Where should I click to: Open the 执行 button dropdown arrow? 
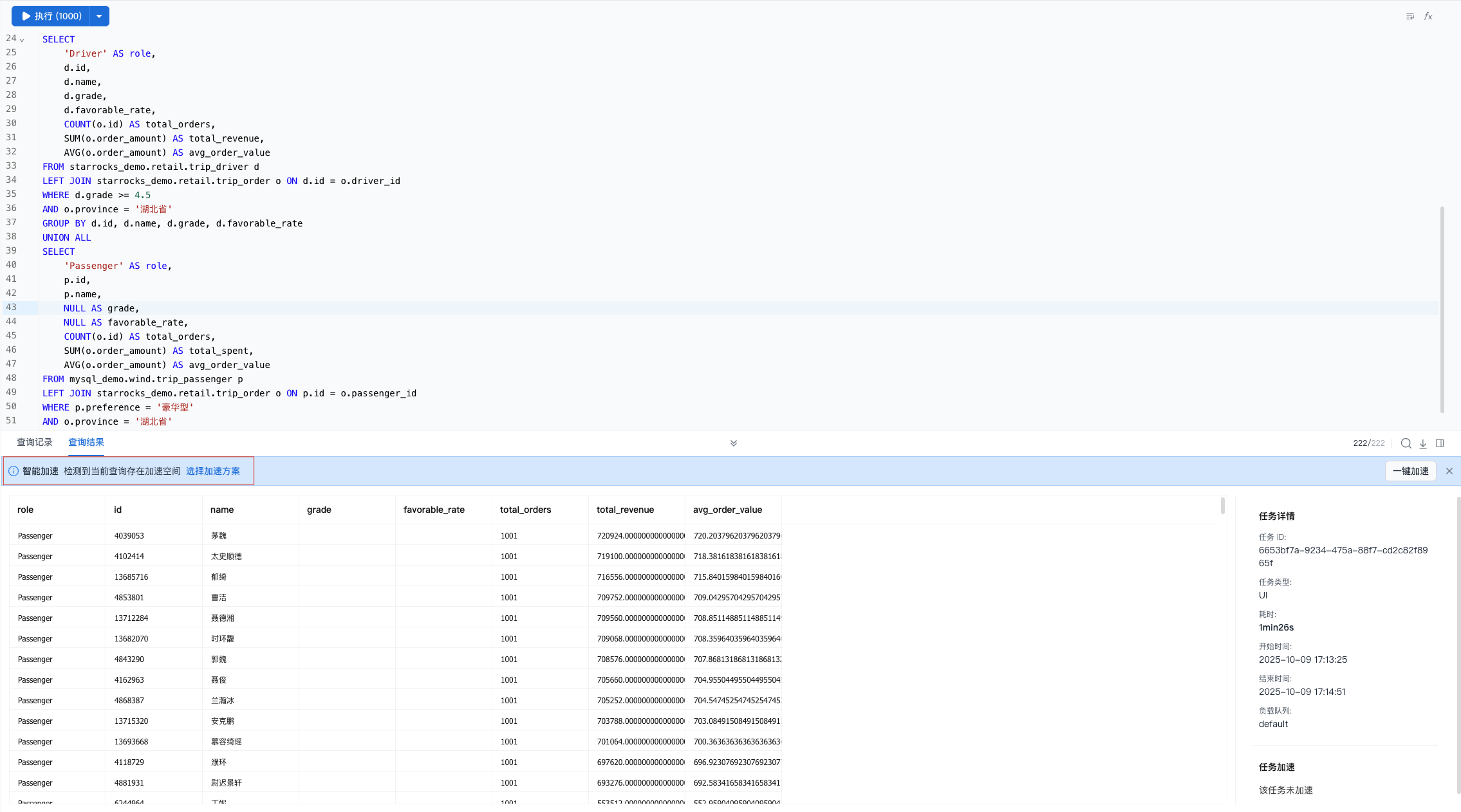tap(99, 16)
